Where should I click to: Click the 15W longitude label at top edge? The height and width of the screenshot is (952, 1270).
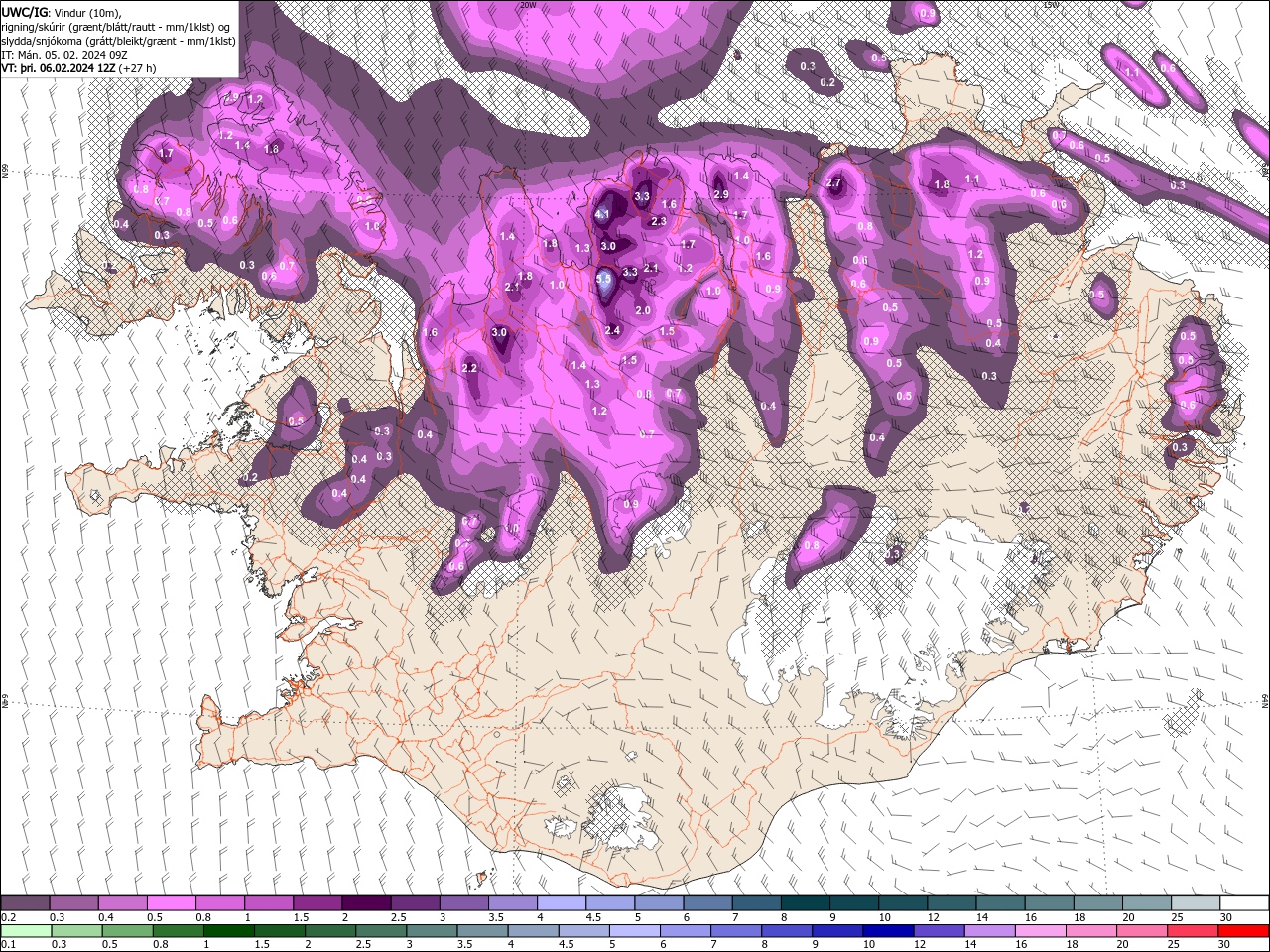[1051, 5]
